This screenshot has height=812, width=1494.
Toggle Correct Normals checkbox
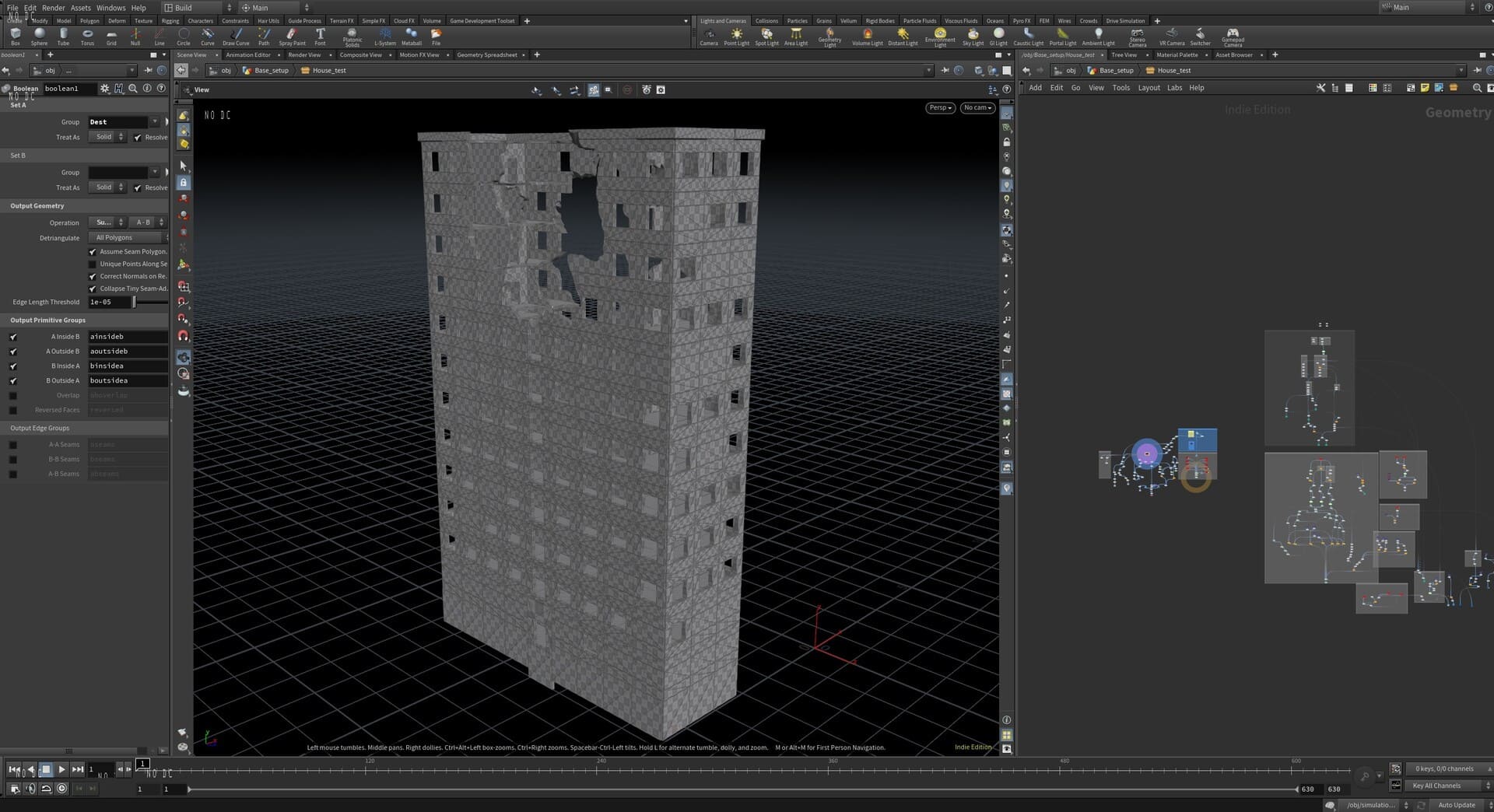pyautogui.click(x=93, y=277)
